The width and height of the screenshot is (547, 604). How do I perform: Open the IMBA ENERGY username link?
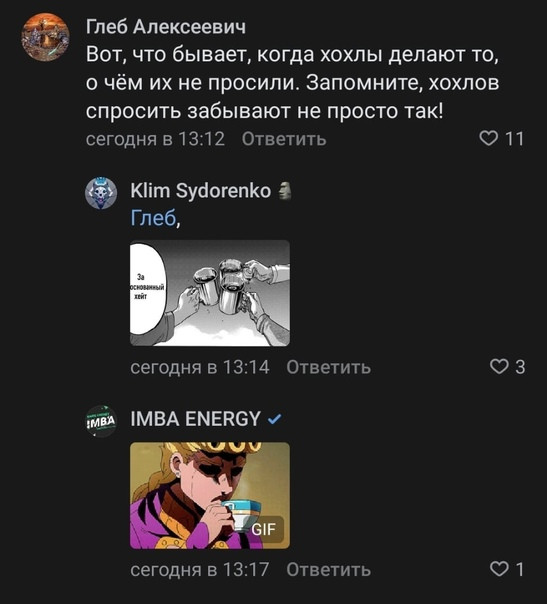coord(196,419)
